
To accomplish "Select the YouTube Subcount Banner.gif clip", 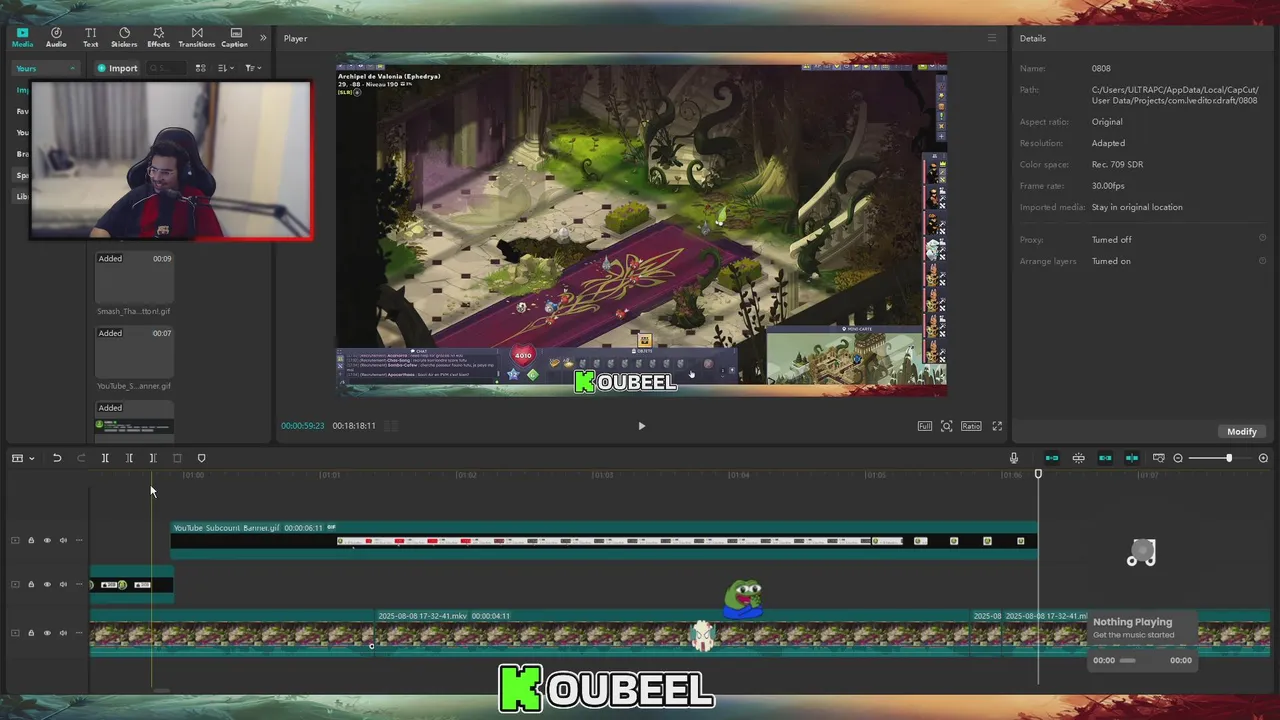I will click(x=604, y=540).
